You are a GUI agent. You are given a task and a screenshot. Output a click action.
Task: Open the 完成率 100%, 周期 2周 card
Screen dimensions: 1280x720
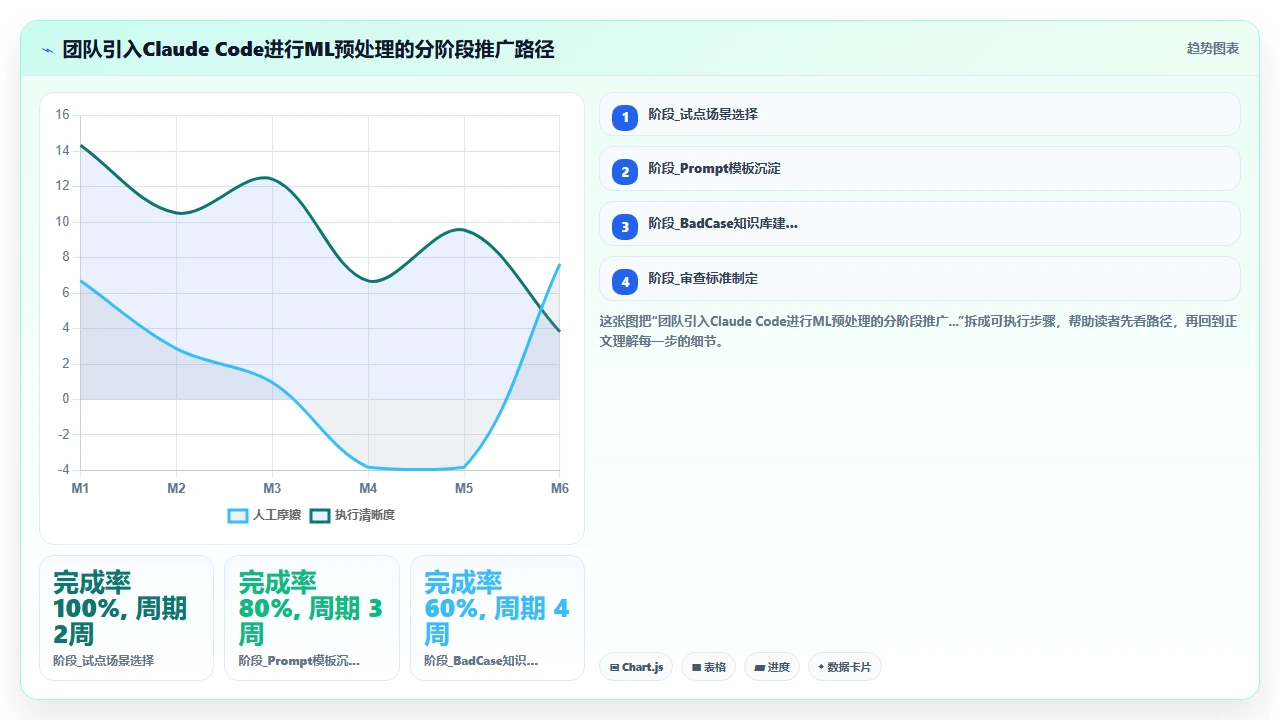[126, 618]
